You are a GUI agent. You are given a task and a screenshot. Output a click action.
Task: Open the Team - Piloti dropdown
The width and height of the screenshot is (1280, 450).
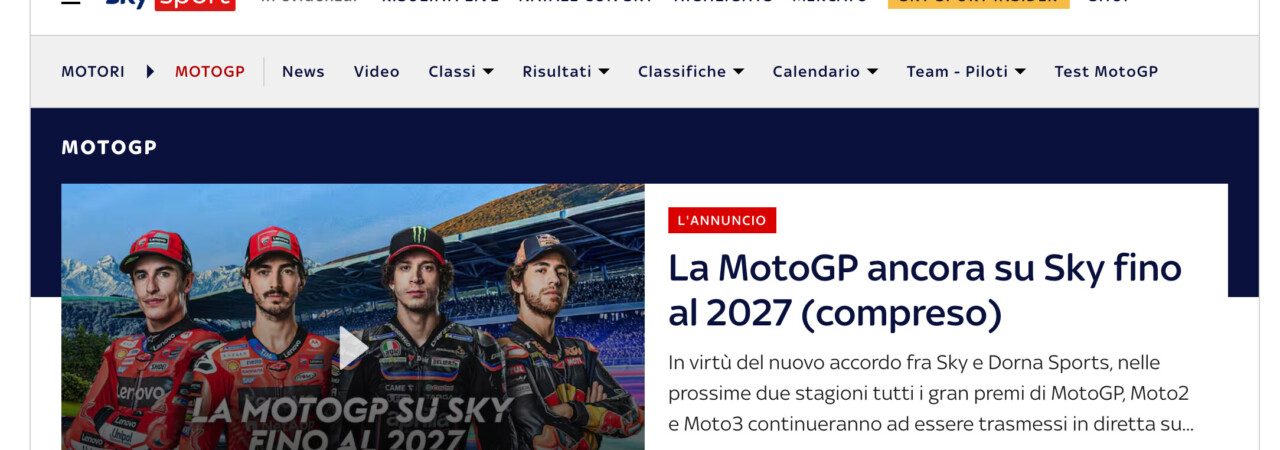coord(966,71)
